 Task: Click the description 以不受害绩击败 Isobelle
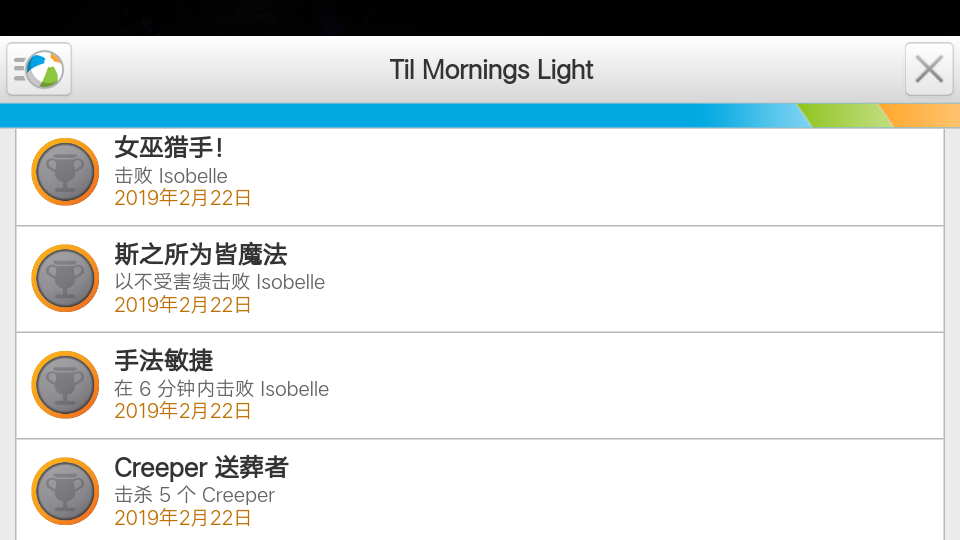point(220,282)
